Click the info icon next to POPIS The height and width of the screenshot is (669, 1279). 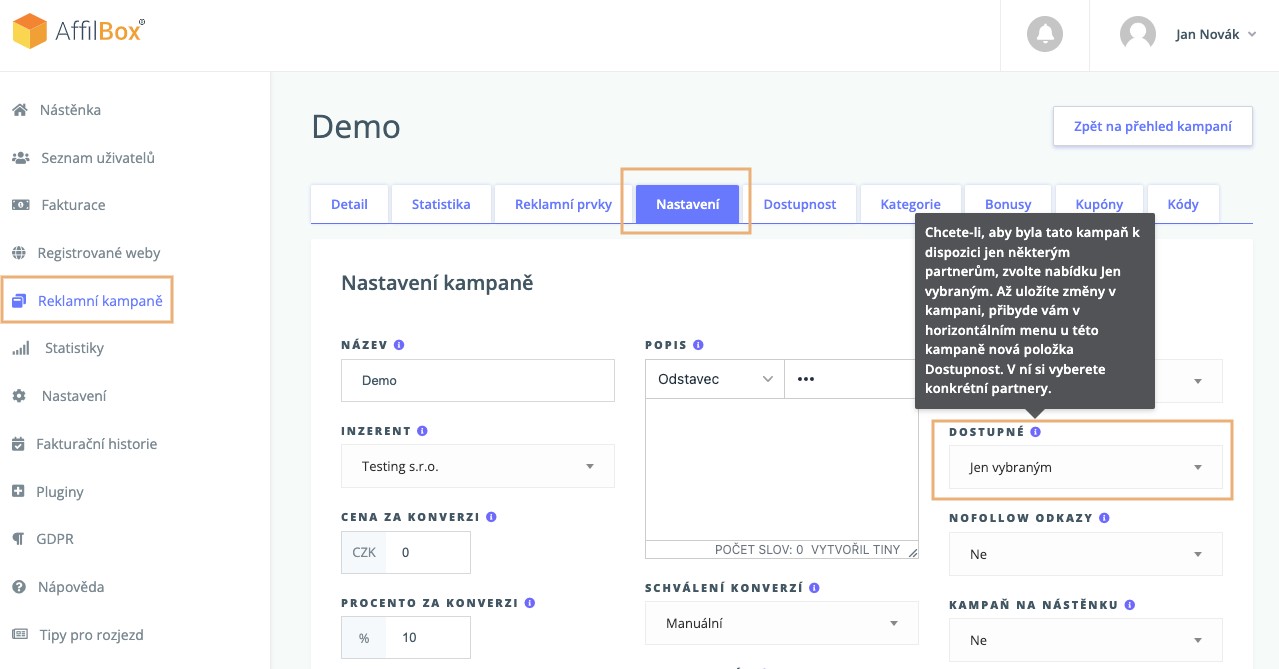pos(698,345)
